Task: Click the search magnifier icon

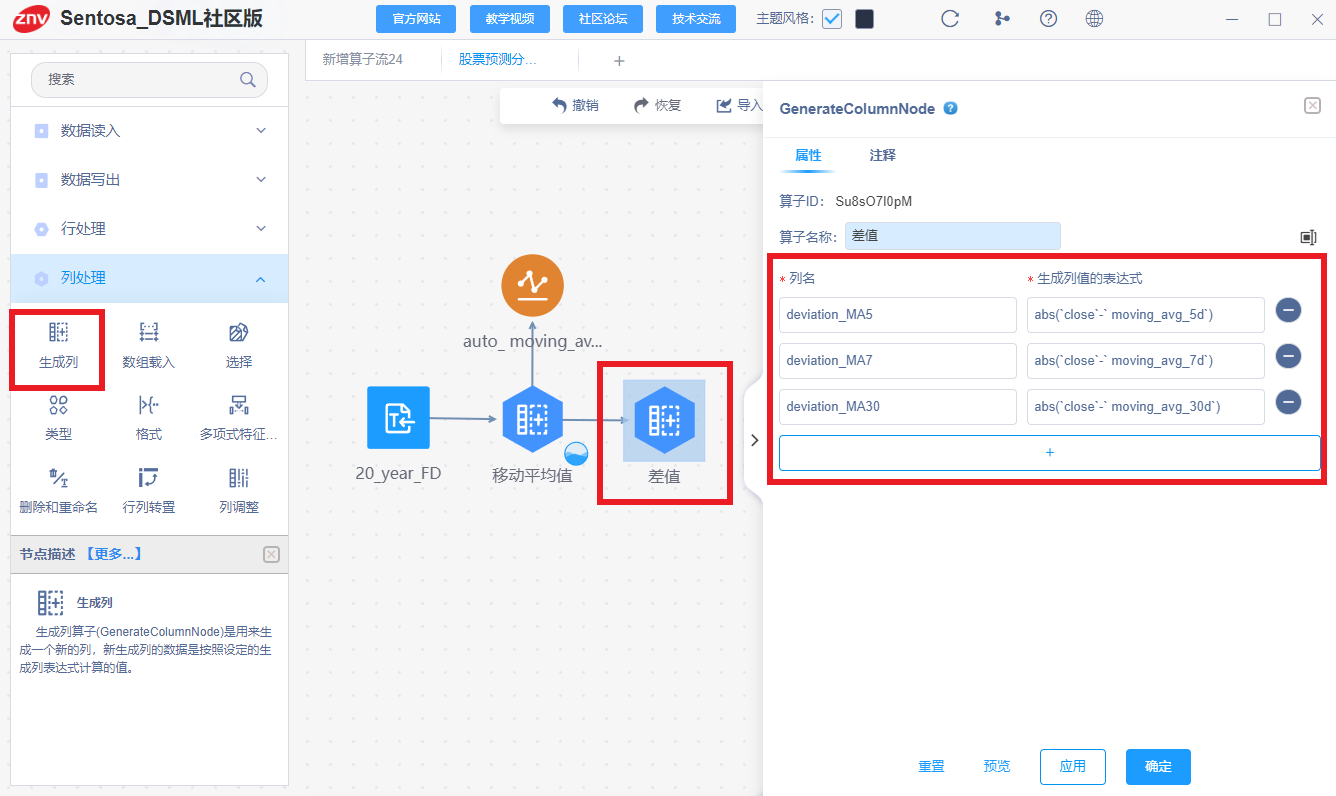Action: [247, 80]
